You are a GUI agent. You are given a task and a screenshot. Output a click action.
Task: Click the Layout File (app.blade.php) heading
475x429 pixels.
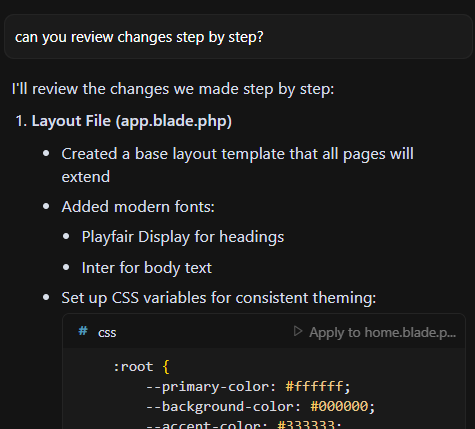131,121
